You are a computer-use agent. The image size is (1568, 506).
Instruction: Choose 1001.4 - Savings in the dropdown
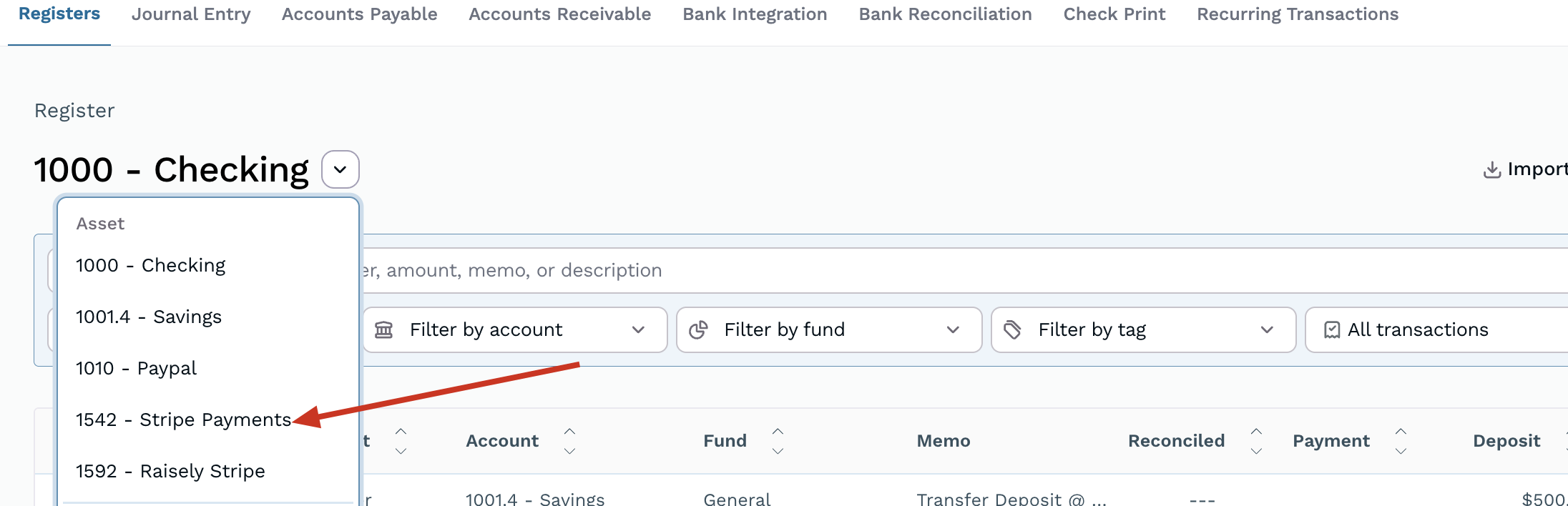(x=149, y=317)
